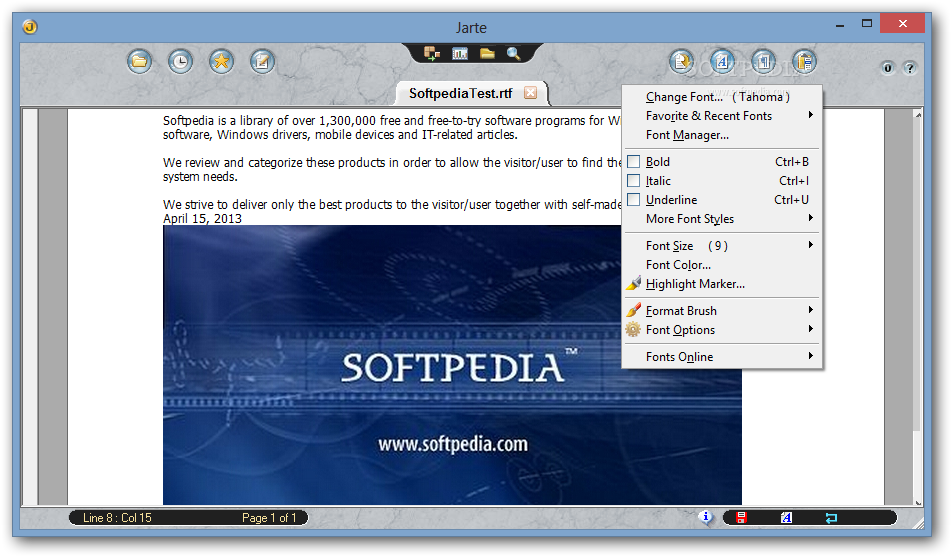Click the 'April 15, 2013' date line
The width and height of the screenshot is (952, 557).
[202, 219]
